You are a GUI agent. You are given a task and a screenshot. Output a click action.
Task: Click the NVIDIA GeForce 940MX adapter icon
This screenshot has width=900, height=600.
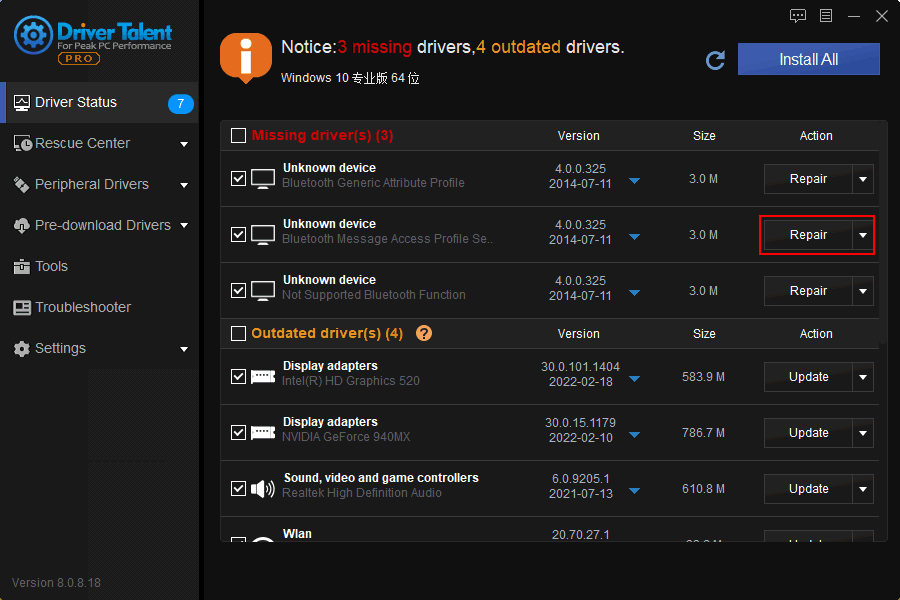point(263,432)
